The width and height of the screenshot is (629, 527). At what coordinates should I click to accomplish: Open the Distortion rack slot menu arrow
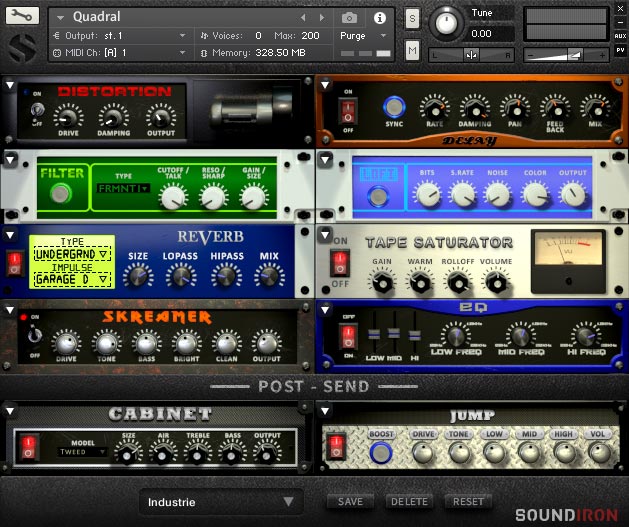10,85
